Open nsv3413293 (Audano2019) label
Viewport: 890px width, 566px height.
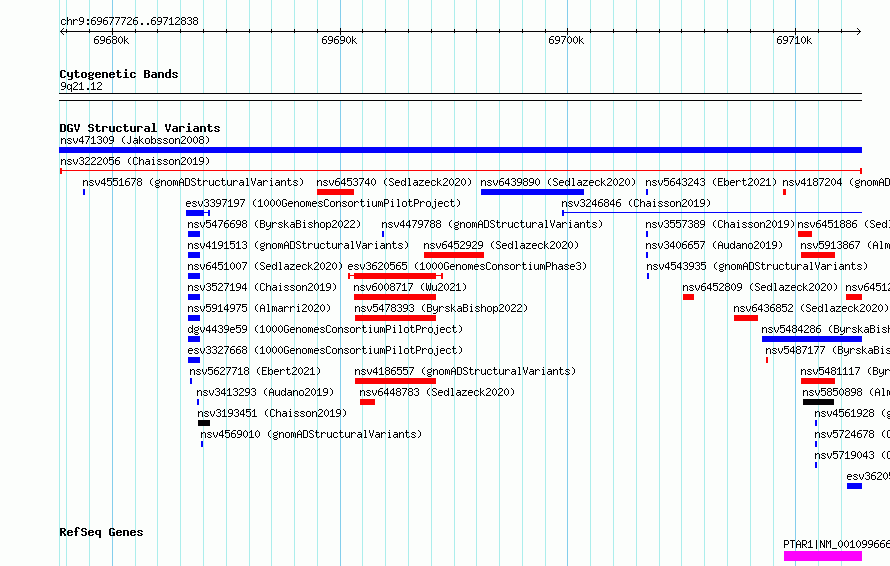point(265,392)
